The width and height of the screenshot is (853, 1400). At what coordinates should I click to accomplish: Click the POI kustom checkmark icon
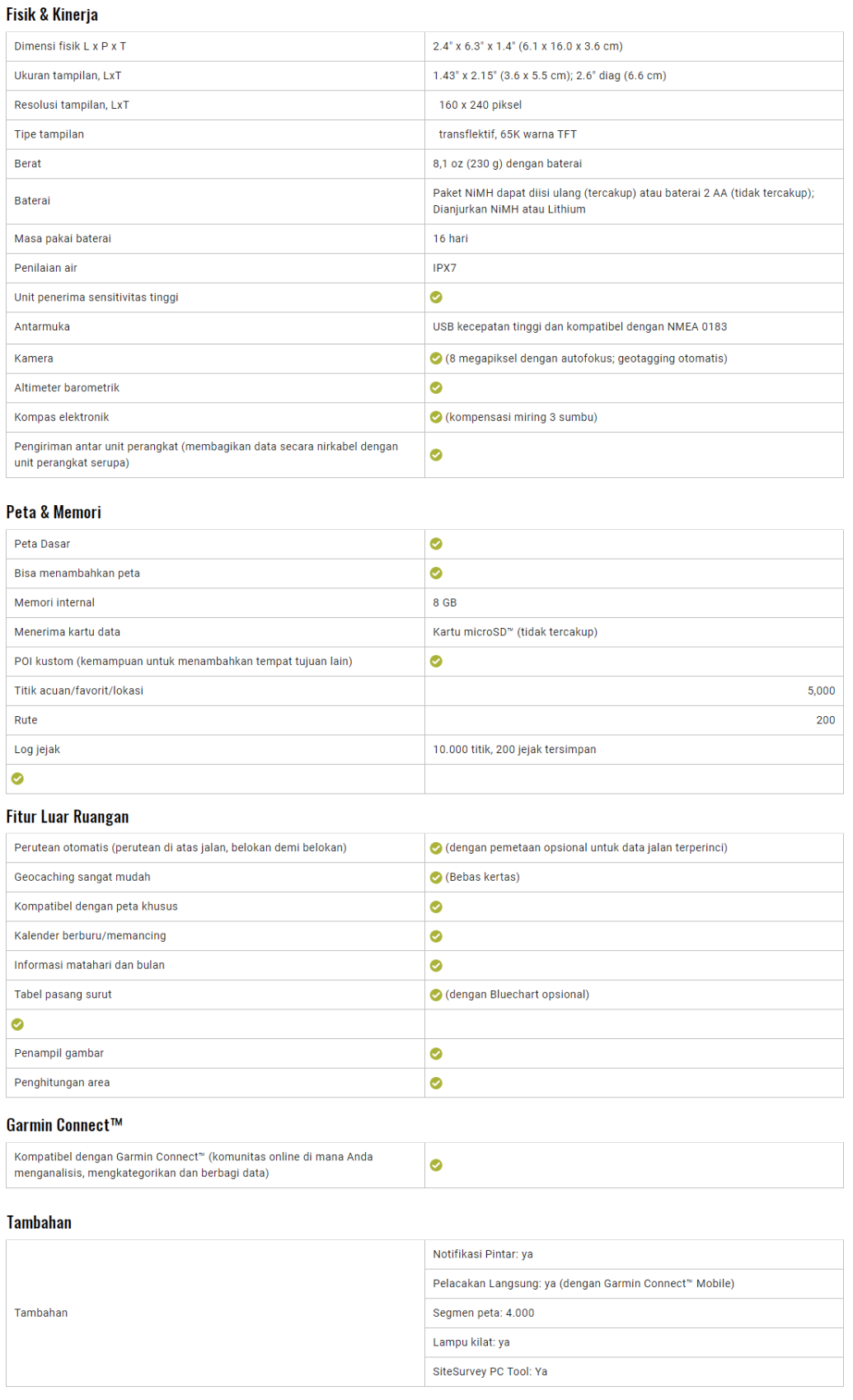(x=436, y=662)
